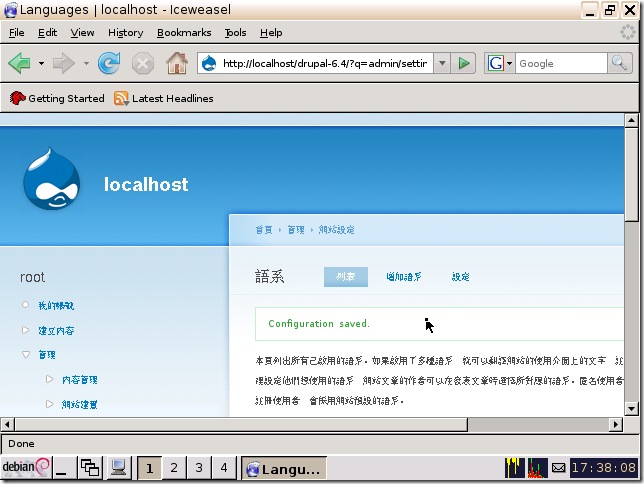The width and height of the screenshot is (644, 484).
Task: Click the green Go arrow button
Action: 464,63
